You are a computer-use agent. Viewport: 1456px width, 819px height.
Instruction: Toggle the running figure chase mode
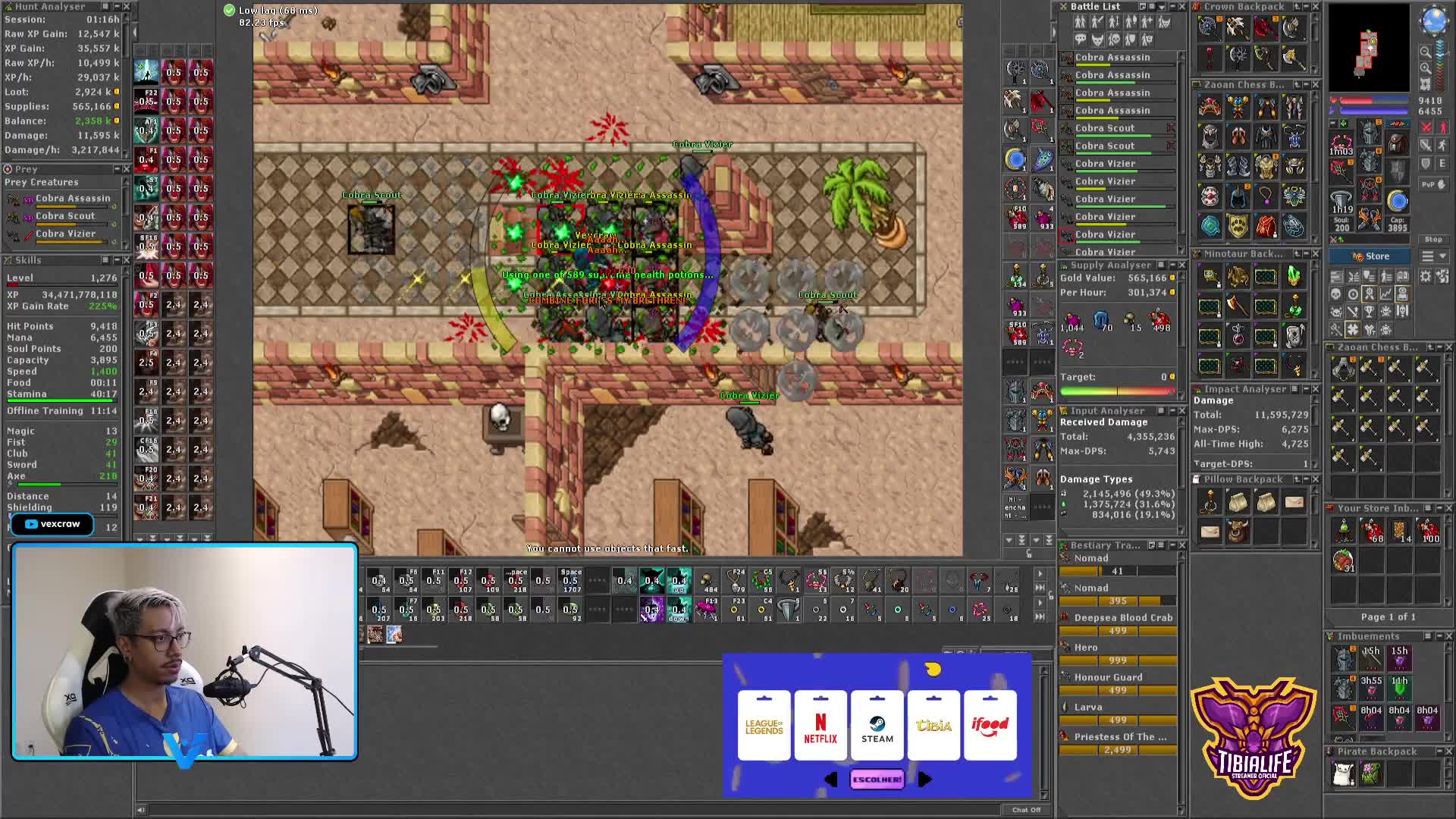point(1443,145)
